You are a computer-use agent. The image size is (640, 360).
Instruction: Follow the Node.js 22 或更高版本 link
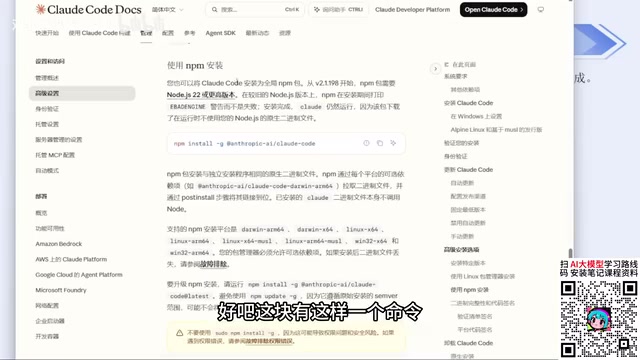(x=201, y=95)
